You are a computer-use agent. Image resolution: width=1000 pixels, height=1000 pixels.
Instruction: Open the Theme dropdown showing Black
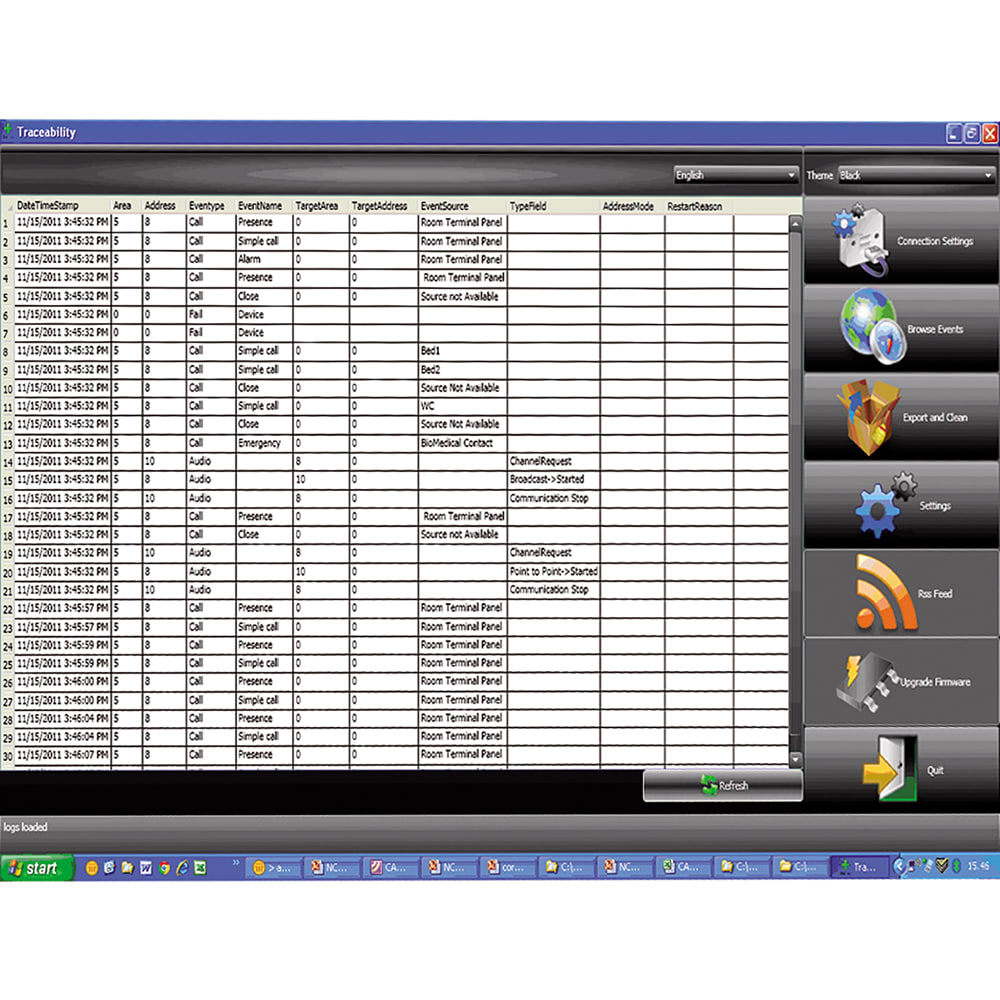click(x=916, y=175)
